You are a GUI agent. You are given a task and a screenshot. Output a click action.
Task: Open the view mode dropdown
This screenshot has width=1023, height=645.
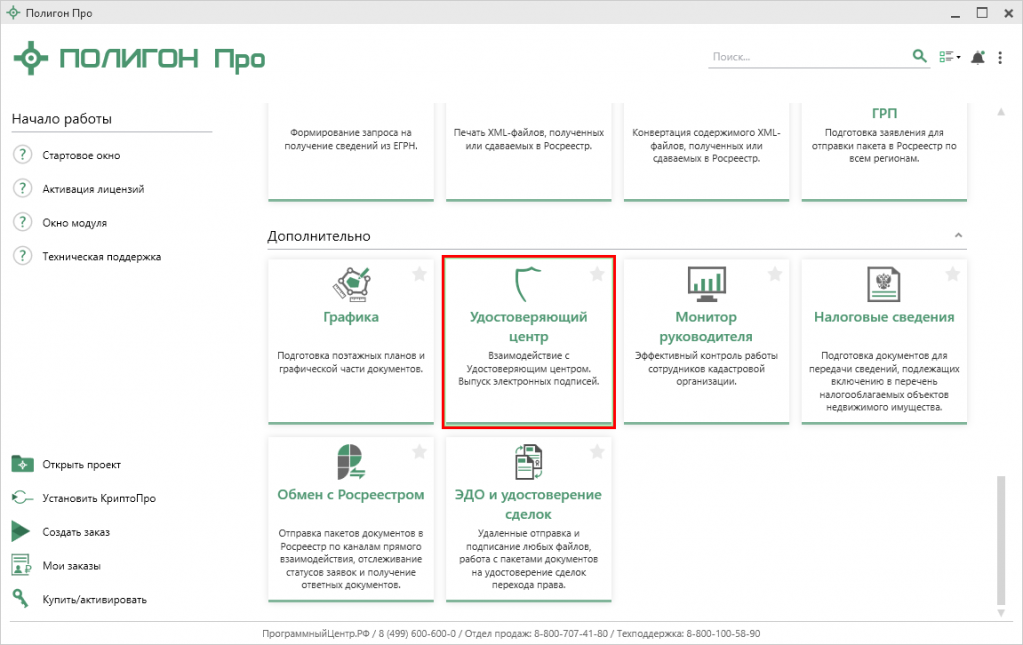(x=949, y=57)
